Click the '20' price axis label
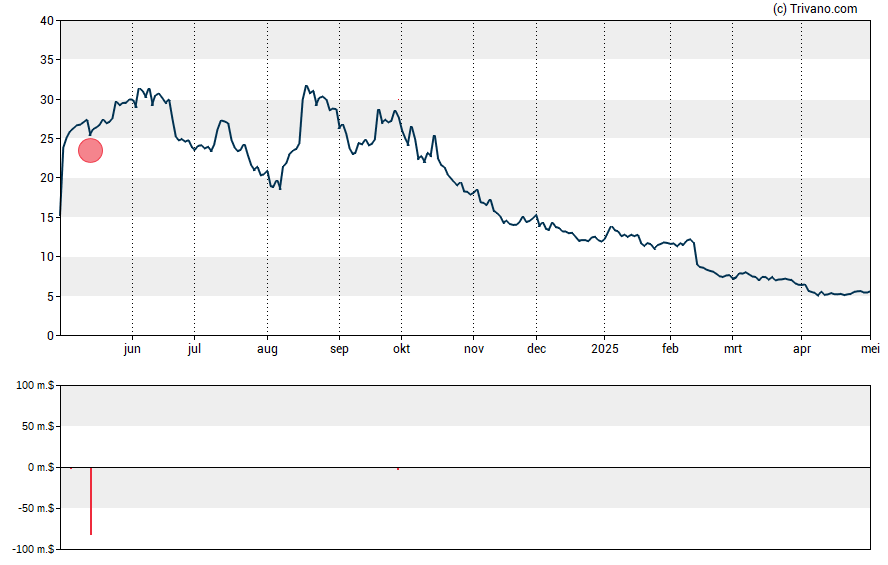This screenshot has width=888, height=565. click(47, 178)
